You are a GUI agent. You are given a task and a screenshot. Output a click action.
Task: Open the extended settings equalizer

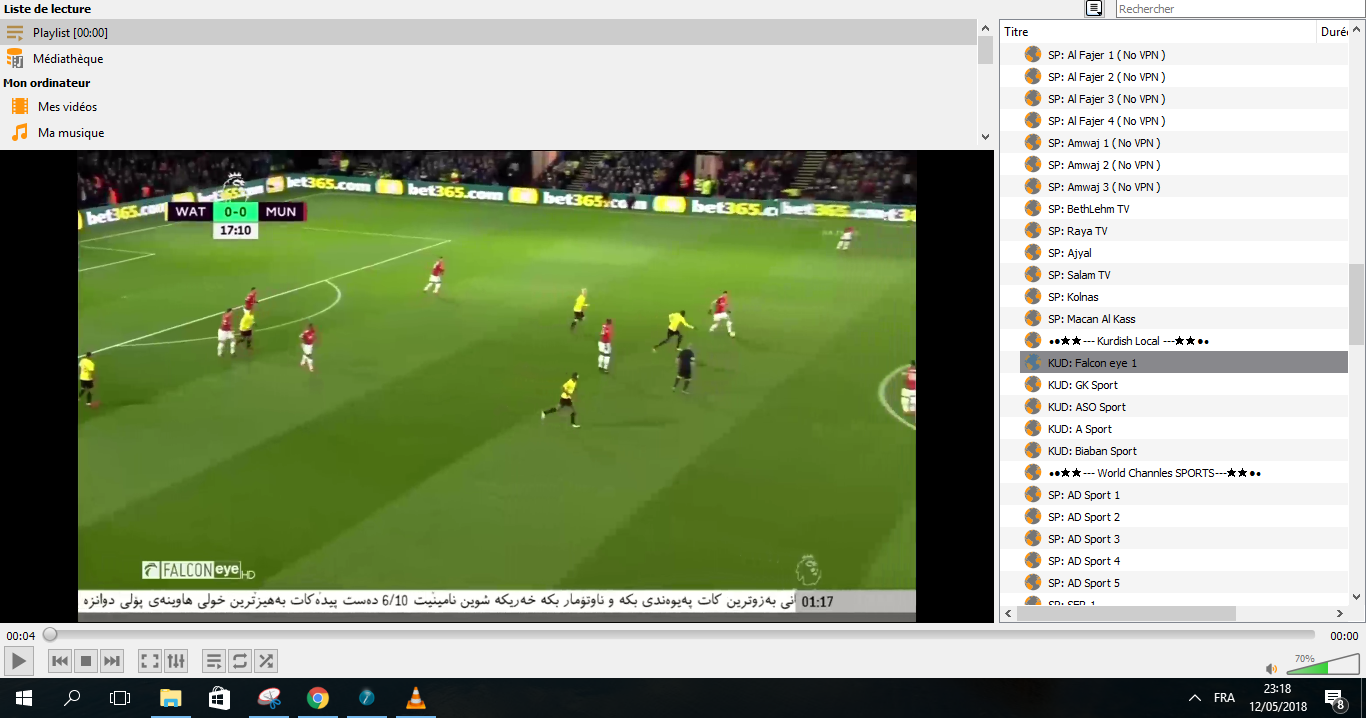tap(177, 660)
